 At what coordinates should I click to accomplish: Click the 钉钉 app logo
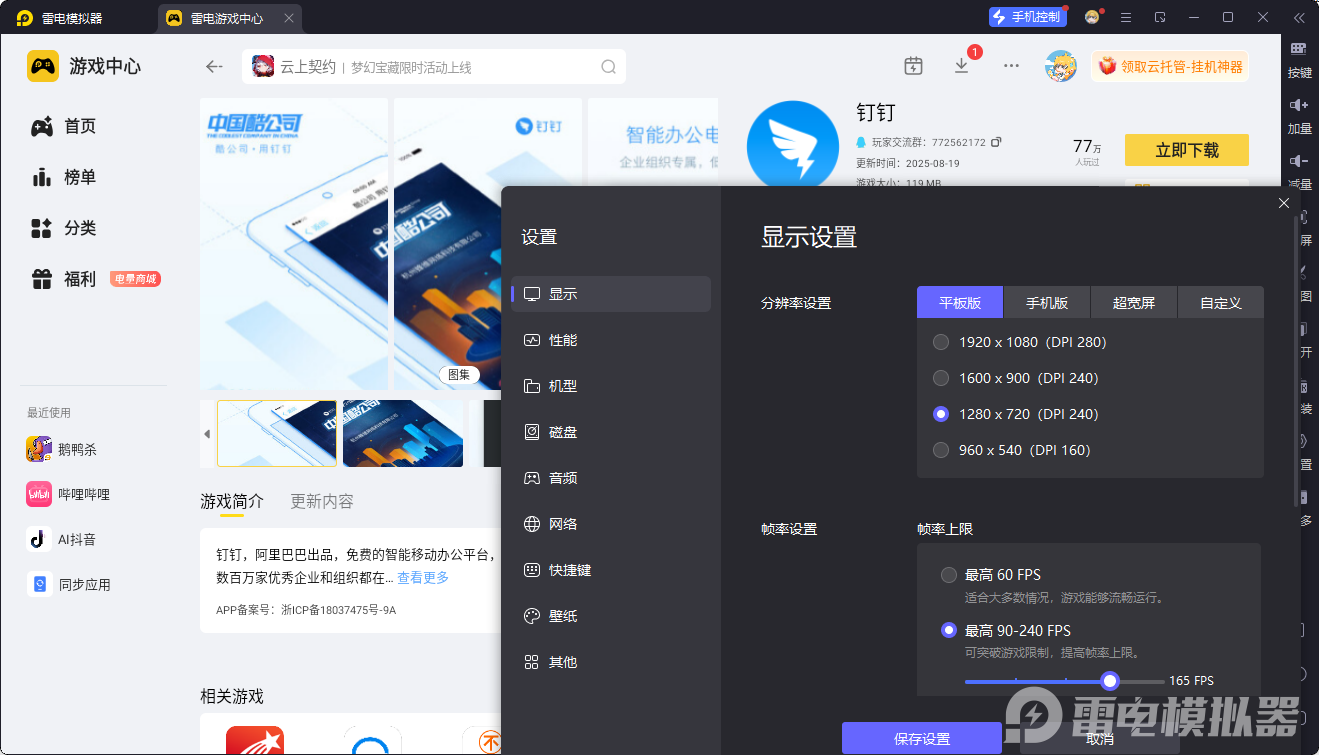click(793, 145)
